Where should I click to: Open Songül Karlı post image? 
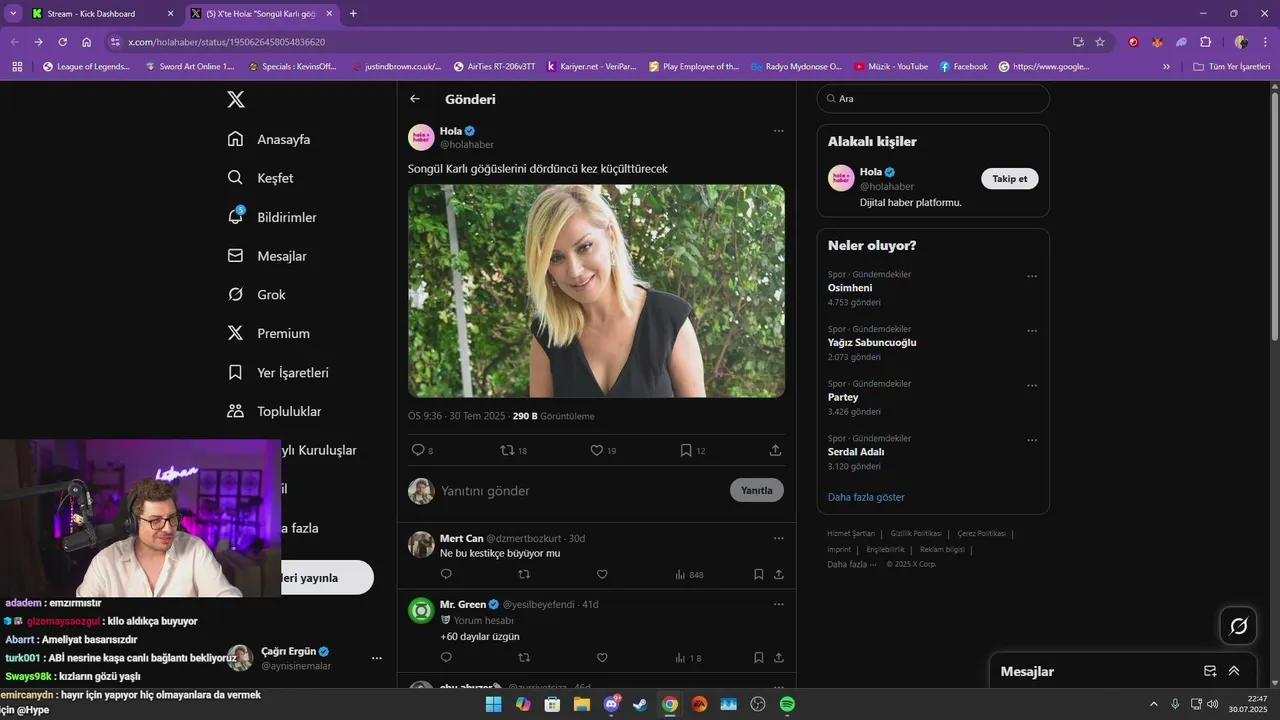tap(596, 291)
